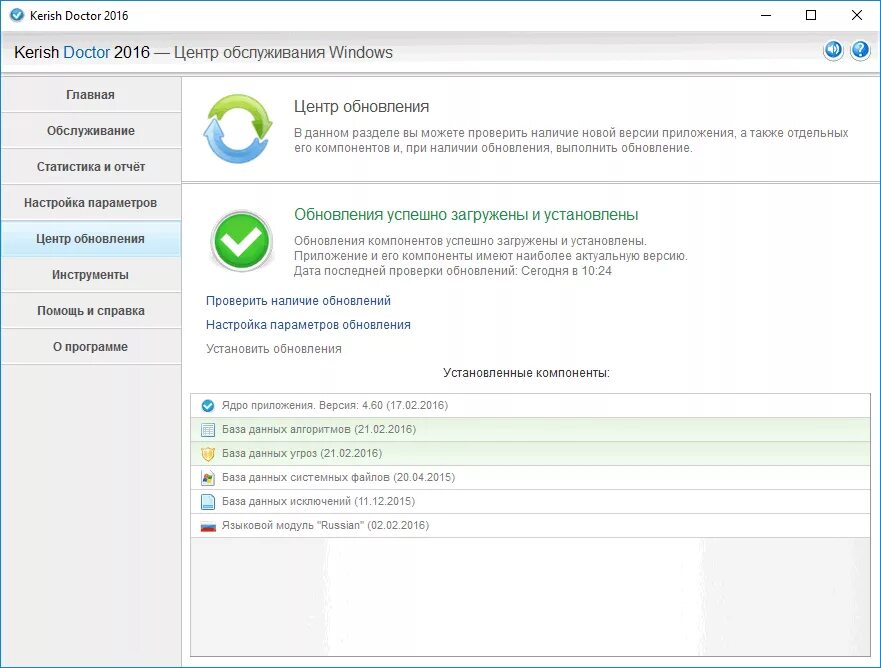This screenshot has width=881, height=668.
Task: Switch to Обслуживание section
Action: (90, 130)
